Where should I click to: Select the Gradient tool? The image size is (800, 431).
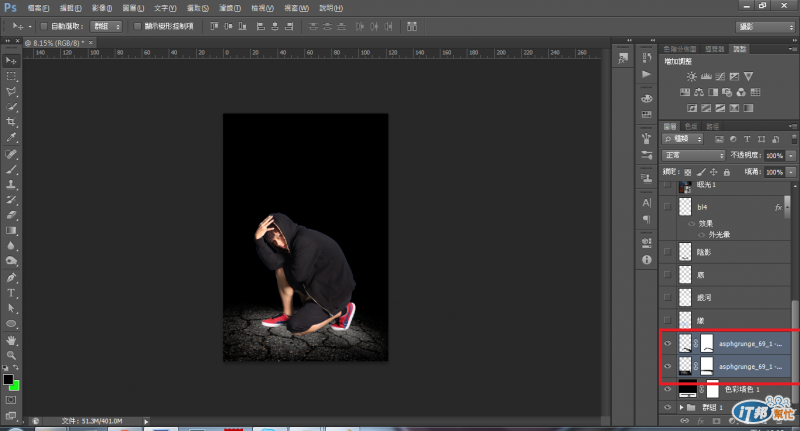11,231
